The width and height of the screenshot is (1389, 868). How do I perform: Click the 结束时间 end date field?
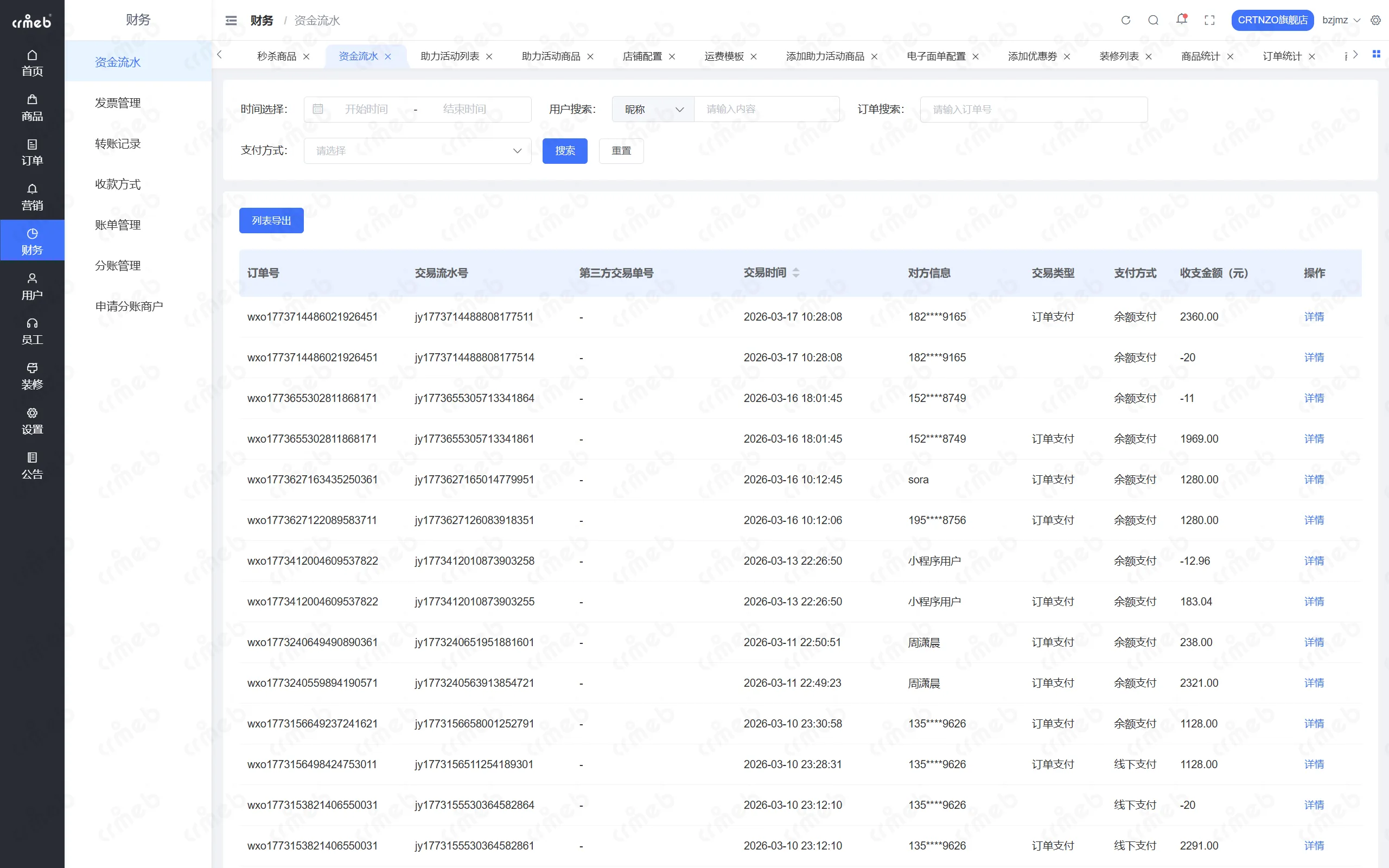click(465, 109)
